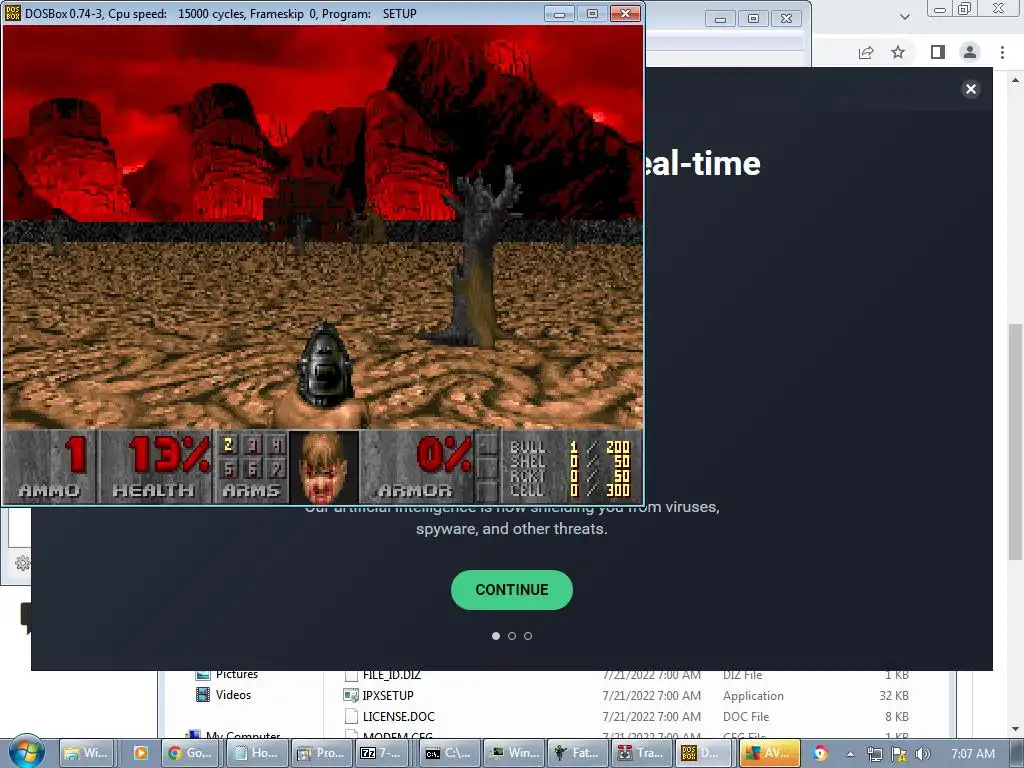Minimize the DOSBox window
1024x768 pixels.
(560, 14)
